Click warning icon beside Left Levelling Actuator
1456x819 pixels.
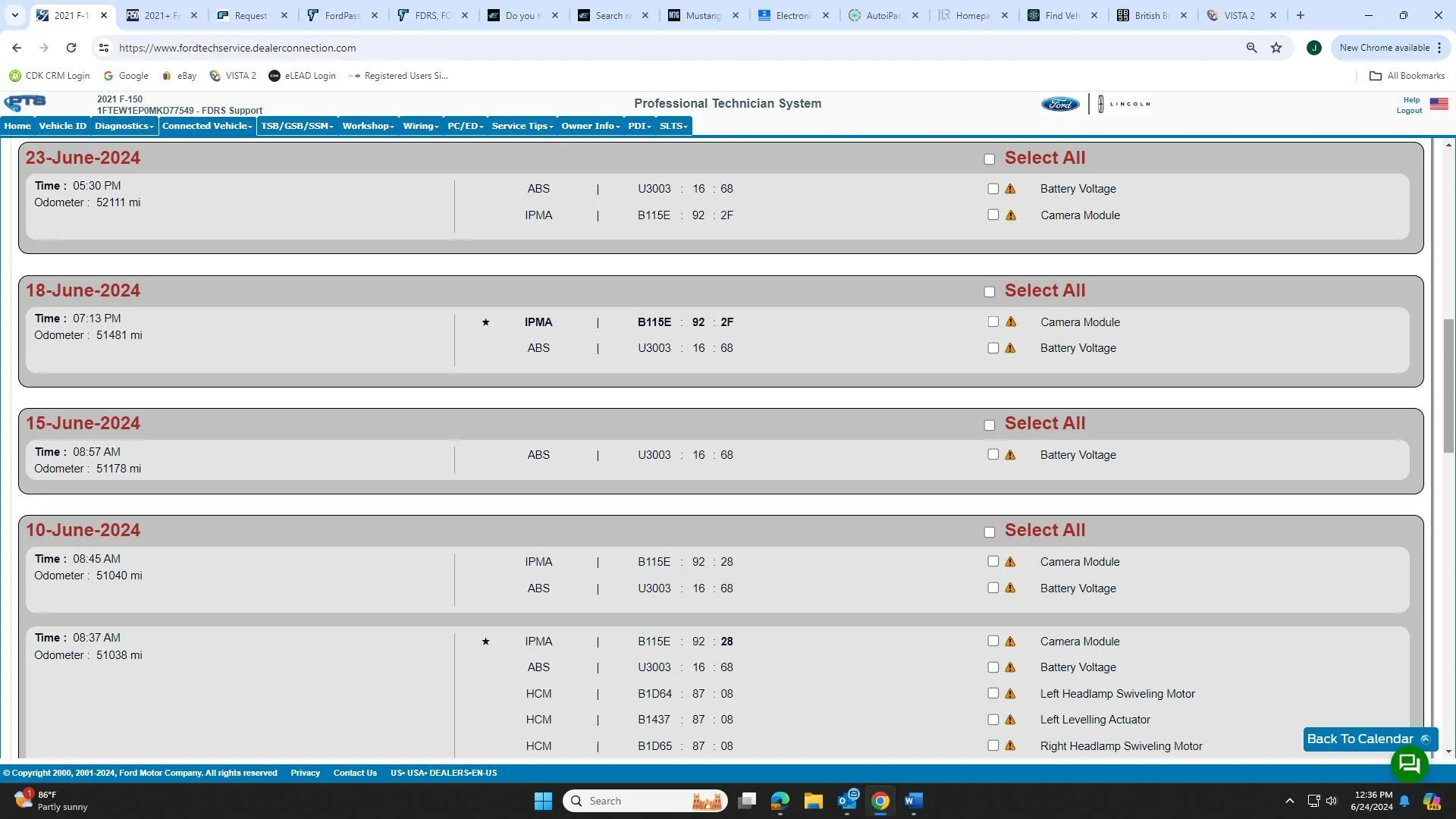coord(1010,720)
